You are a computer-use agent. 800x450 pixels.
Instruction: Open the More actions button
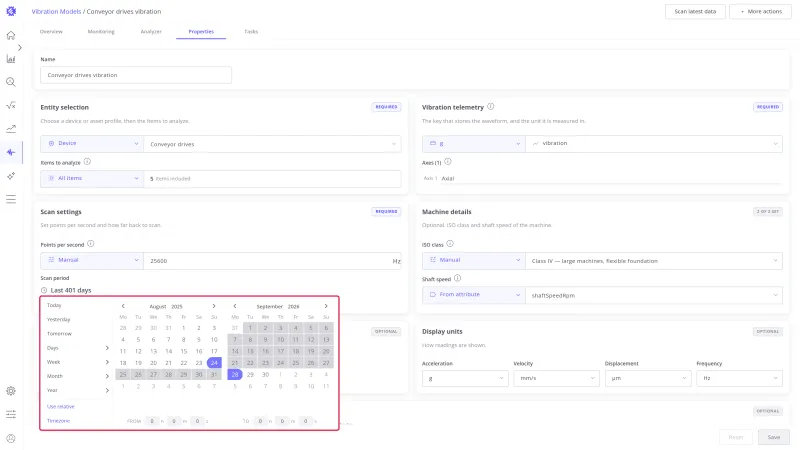pos(760,11)
